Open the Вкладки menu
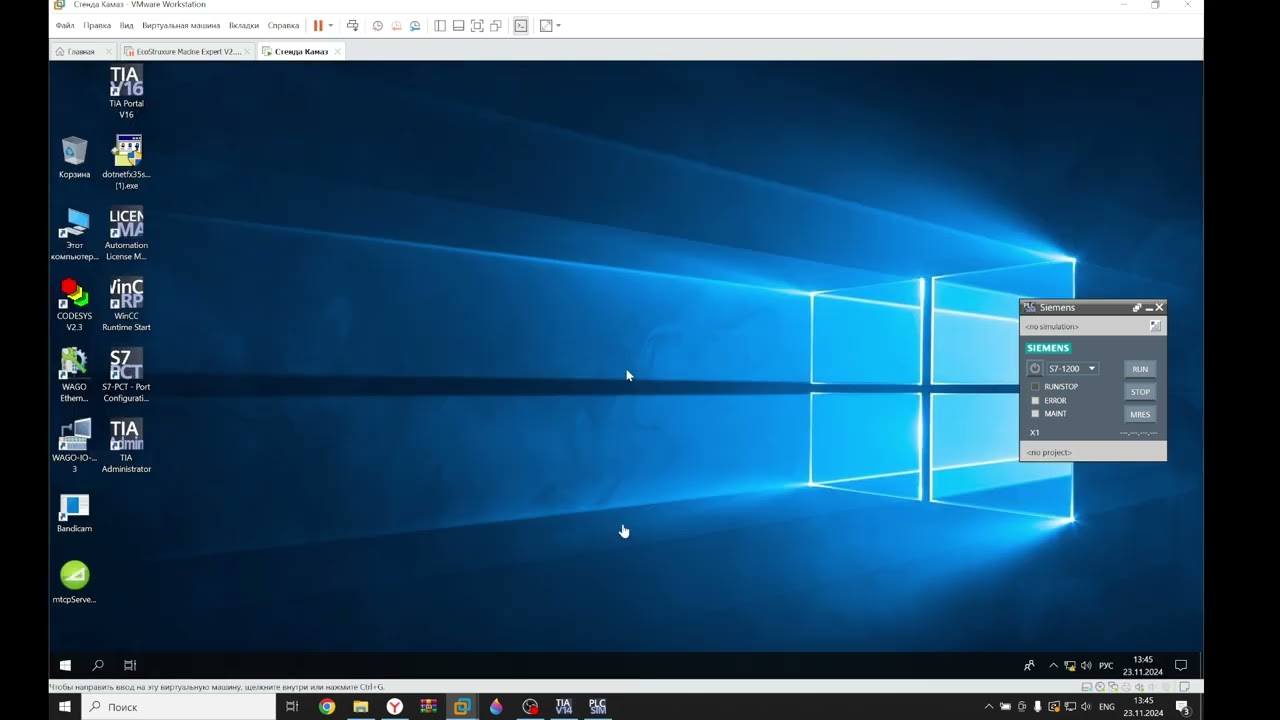This screenshot has height=720, width=1280. pyautogui.click(x=244, y=26)
